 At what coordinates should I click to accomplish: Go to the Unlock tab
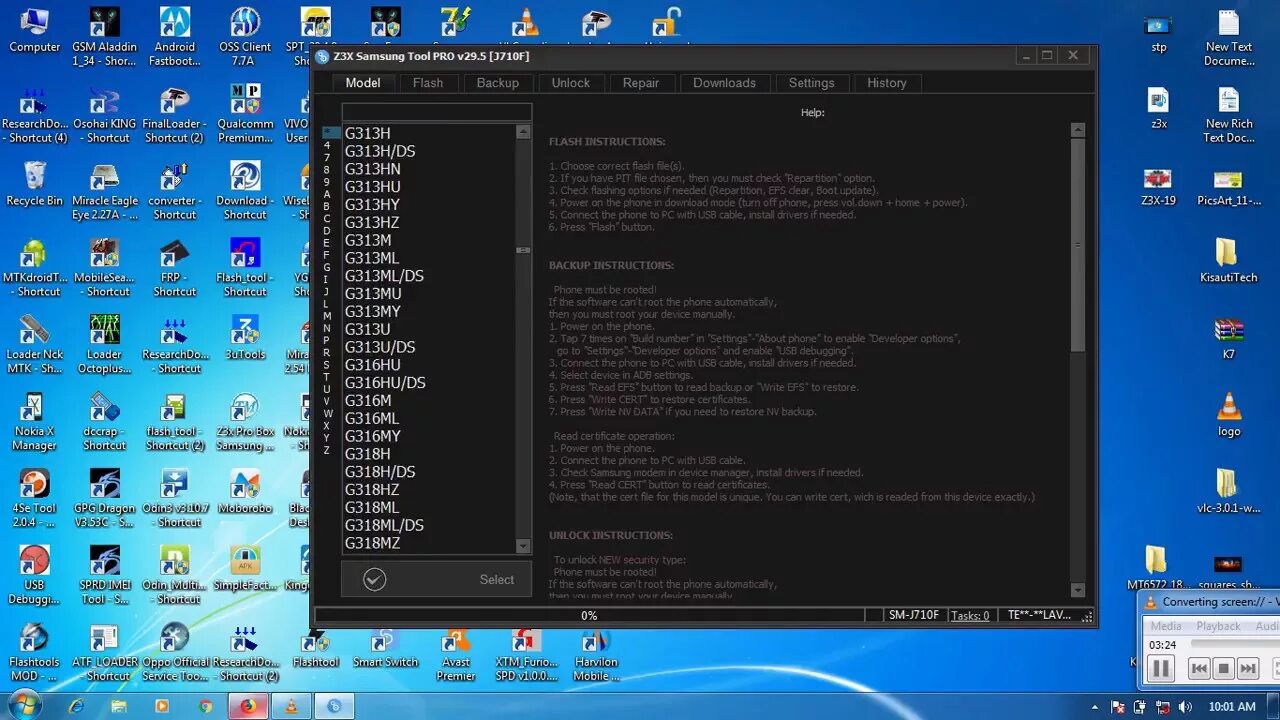(570, 83)
